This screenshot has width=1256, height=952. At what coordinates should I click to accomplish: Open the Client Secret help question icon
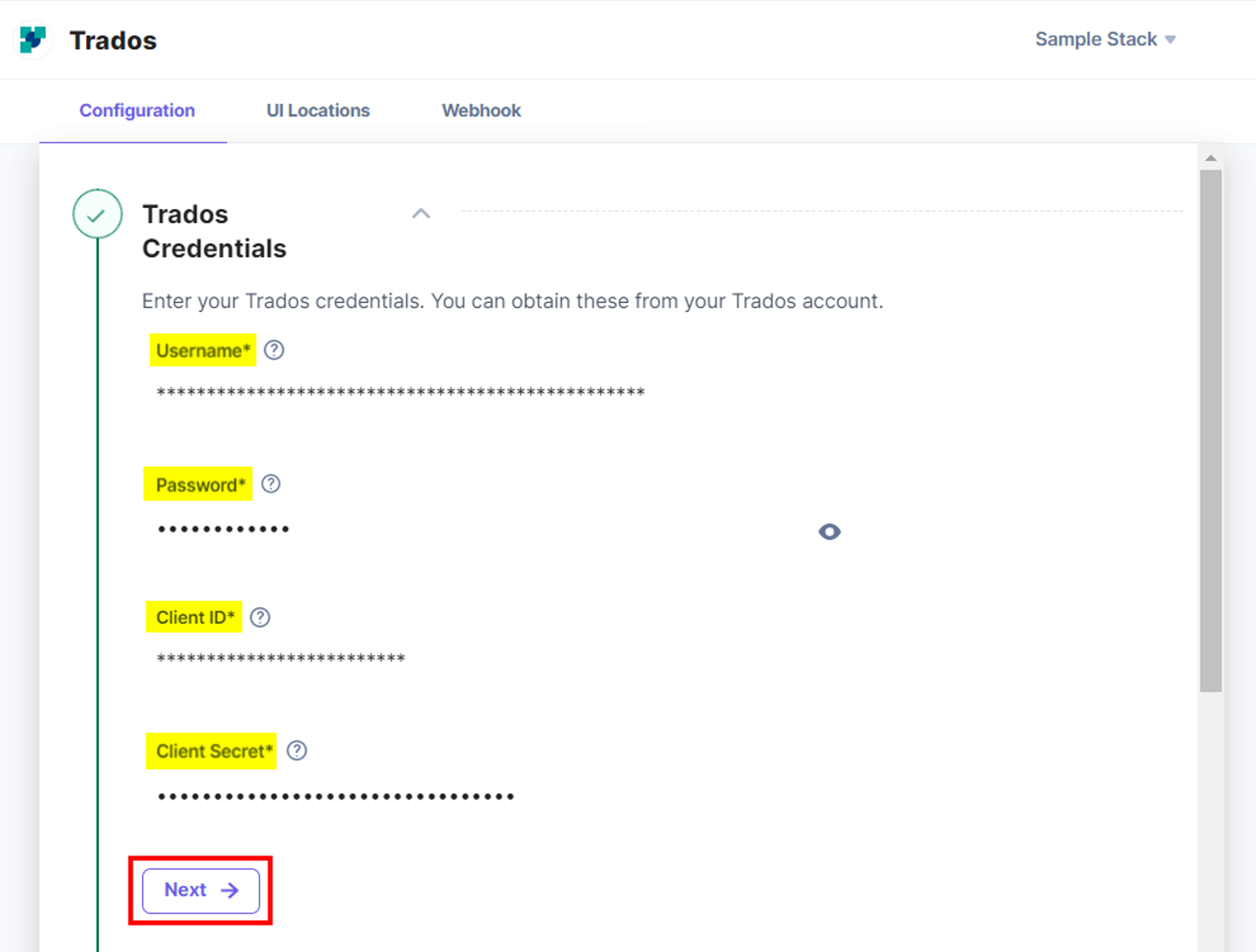[x=297, y=751]
